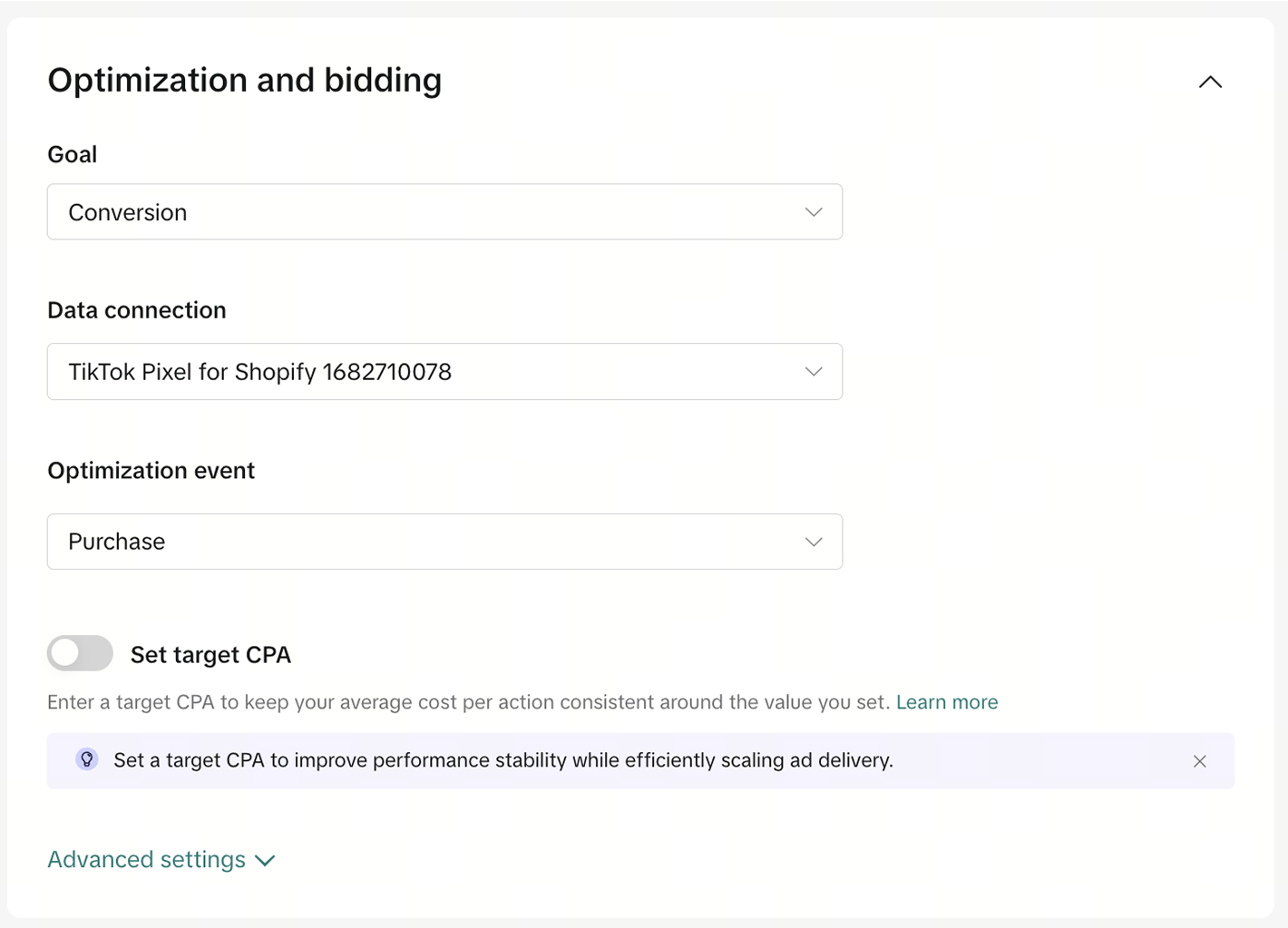The width and height of the screenshot is (1288, 928).
Task: Collapse the Optimization and bidding section
Action: tap(1210, 82)
